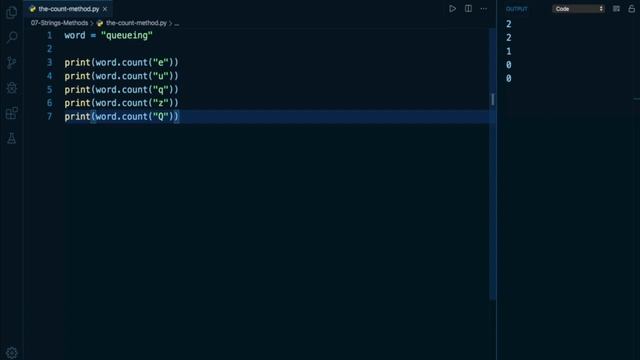The image size is (640, 360).
Task: Open the Code output channel dropdown
Action: point(578,9)
